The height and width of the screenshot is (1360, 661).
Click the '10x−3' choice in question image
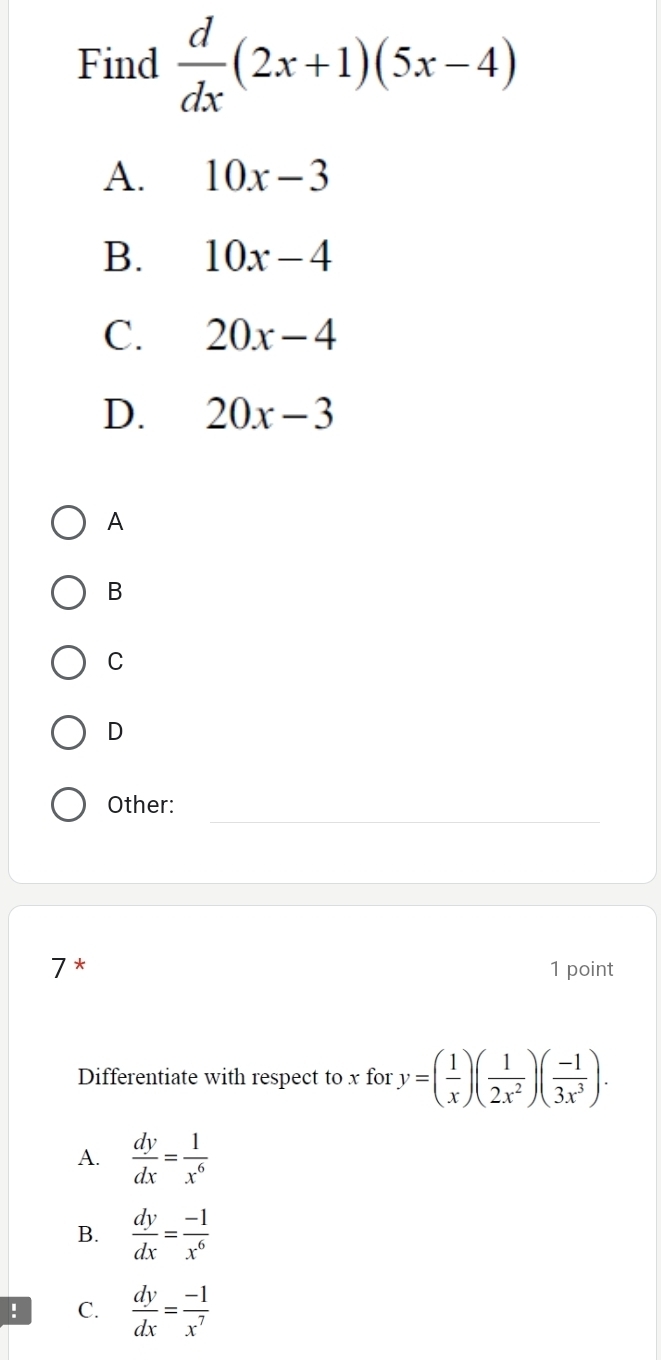[x=266, y=178]
